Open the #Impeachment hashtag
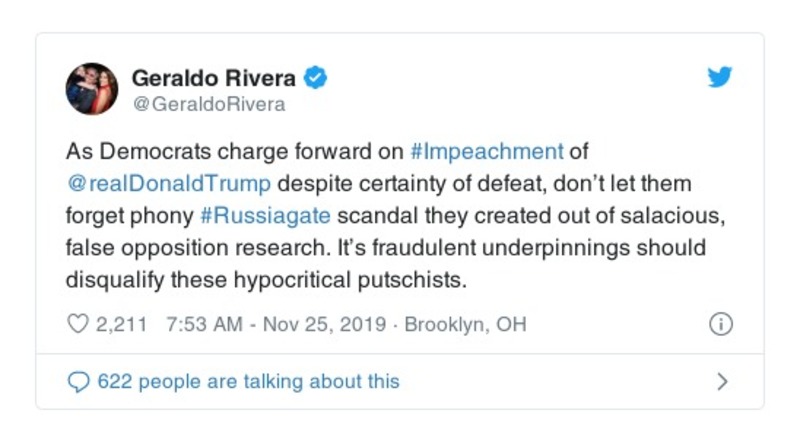This screenshot has width=800, height=445. tap(486, 152)
